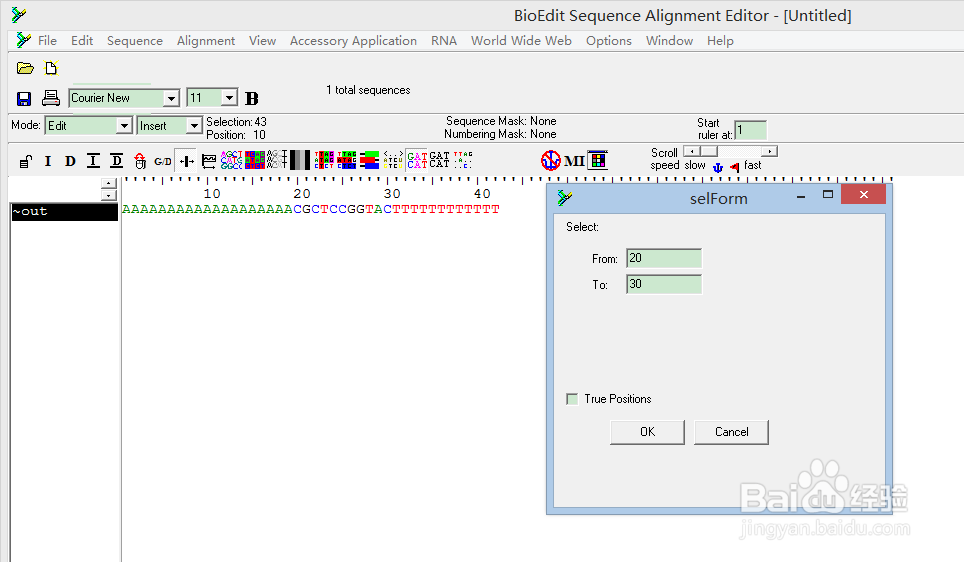The width and height of the screenshot is (964, 562).
Task: Open the Sequence menu
Action: coord(135,41)
